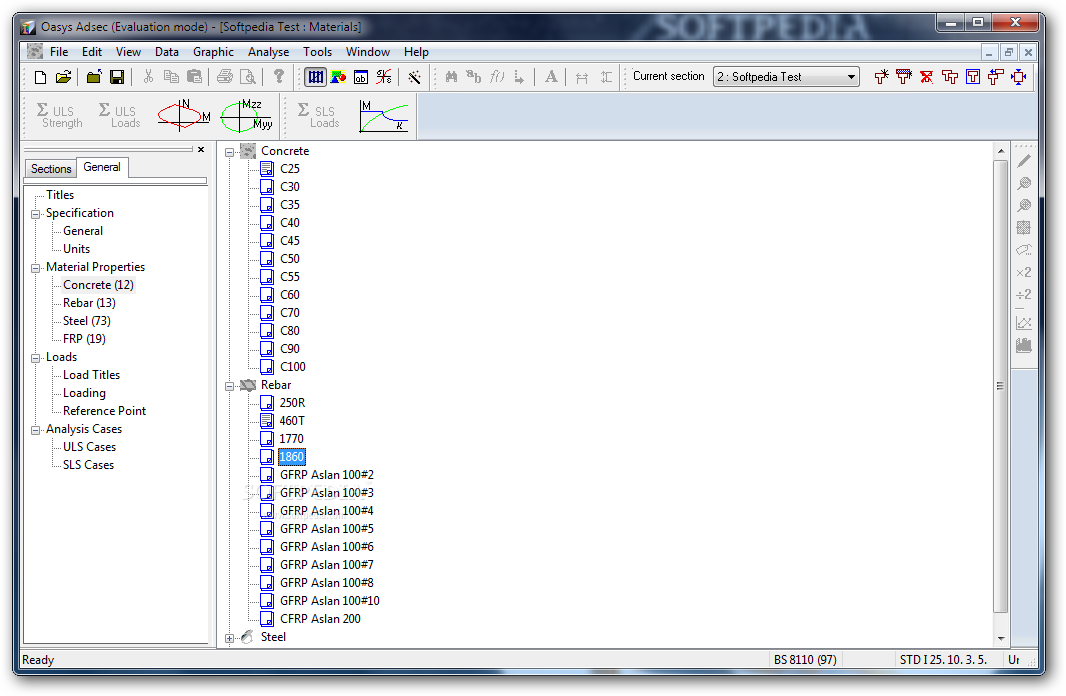Click the Print Preview icon
The width and height of the screenshot is (1066, 696).
[x=248, y=77]
